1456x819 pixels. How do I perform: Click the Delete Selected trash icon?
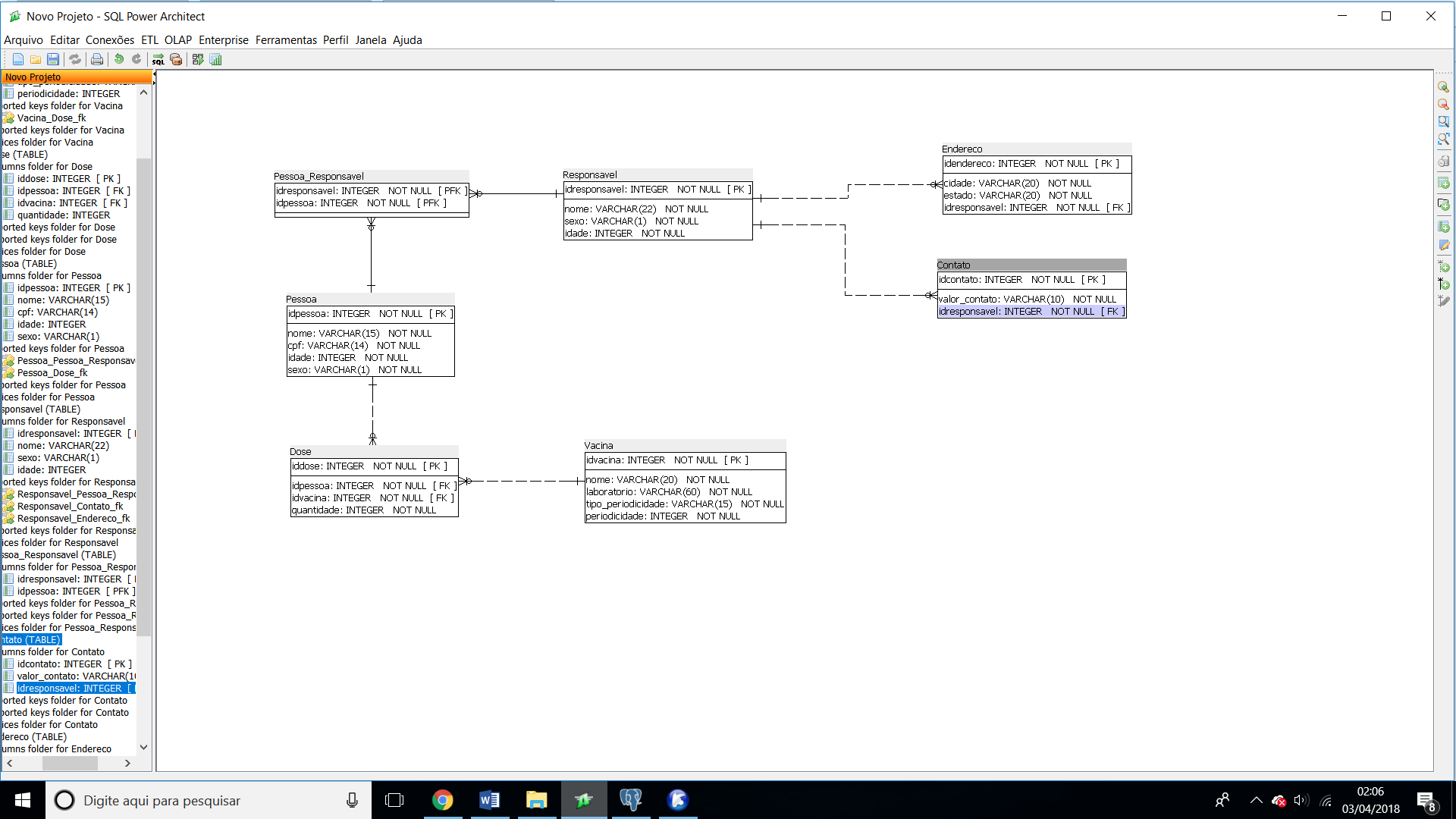(1444, 161)
